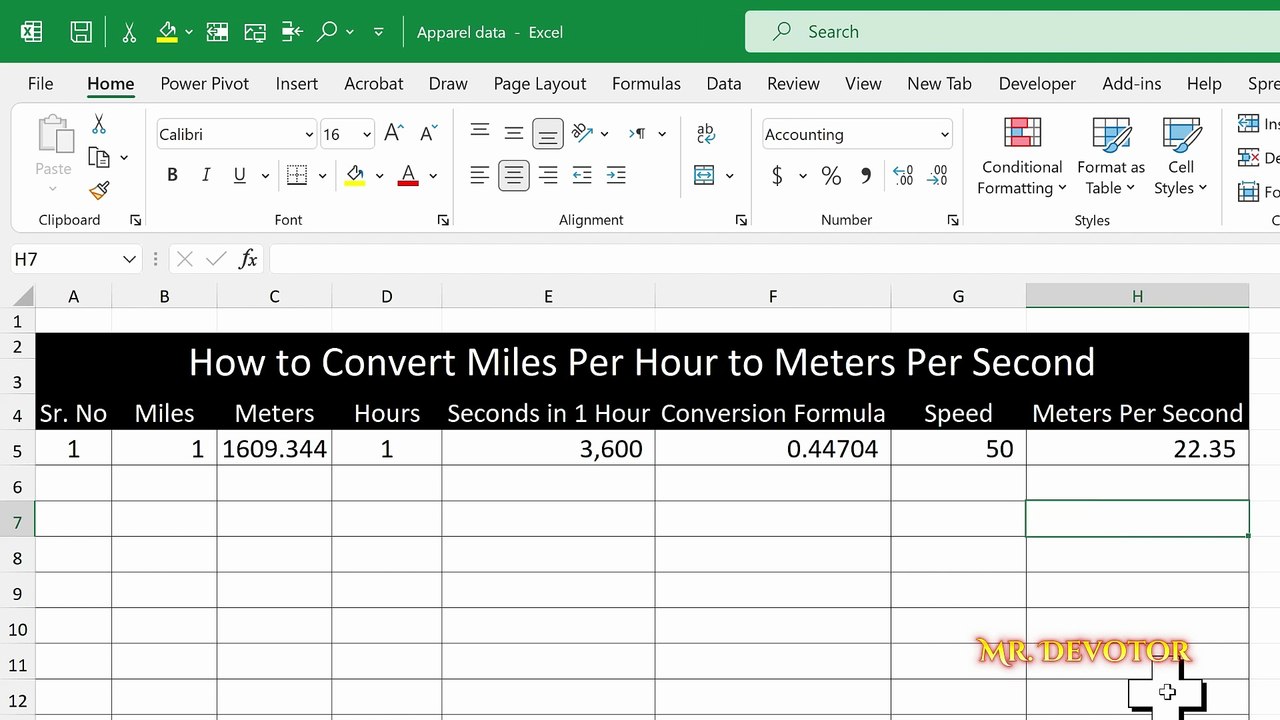The width and height of the screenshot is (1280, 720).
Task: Open the Data ribbon tab
Action: tap(724, 84)
